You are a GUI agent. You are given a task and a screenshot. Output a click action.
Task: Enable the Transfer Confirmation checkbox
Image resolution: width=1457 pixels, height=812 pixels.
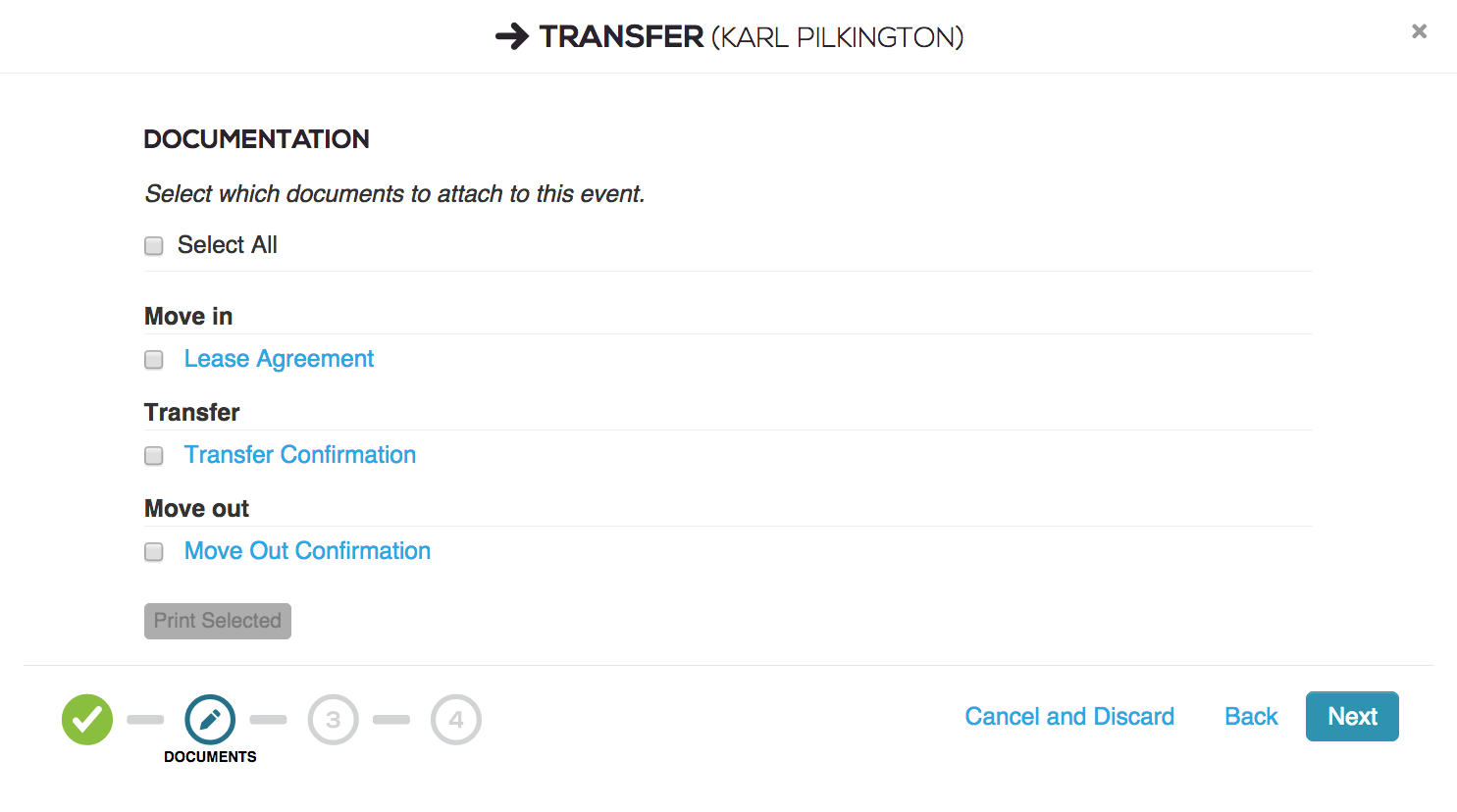pos(154,456)
